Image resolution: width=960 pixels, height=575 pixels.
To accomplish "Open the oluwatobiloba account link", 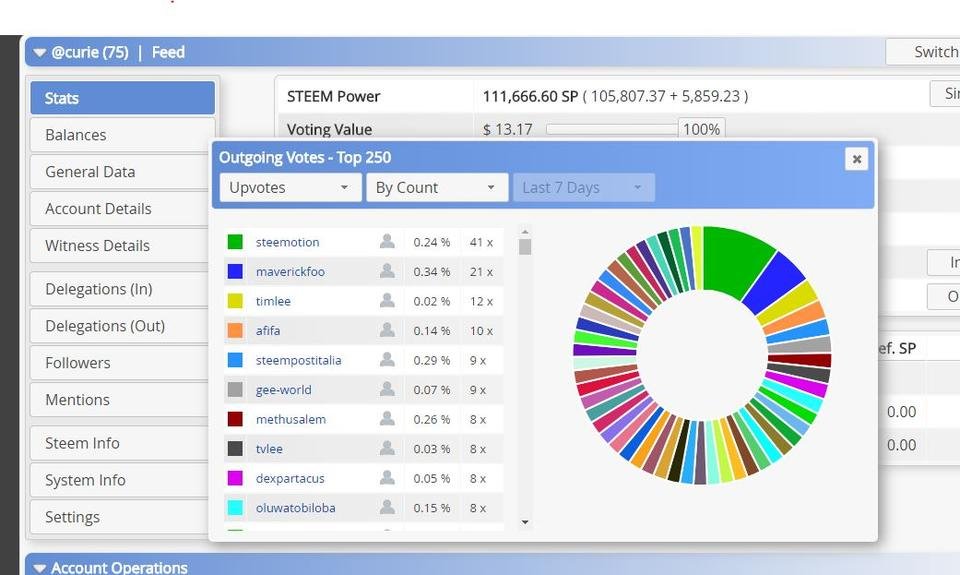I will (295, 508).
